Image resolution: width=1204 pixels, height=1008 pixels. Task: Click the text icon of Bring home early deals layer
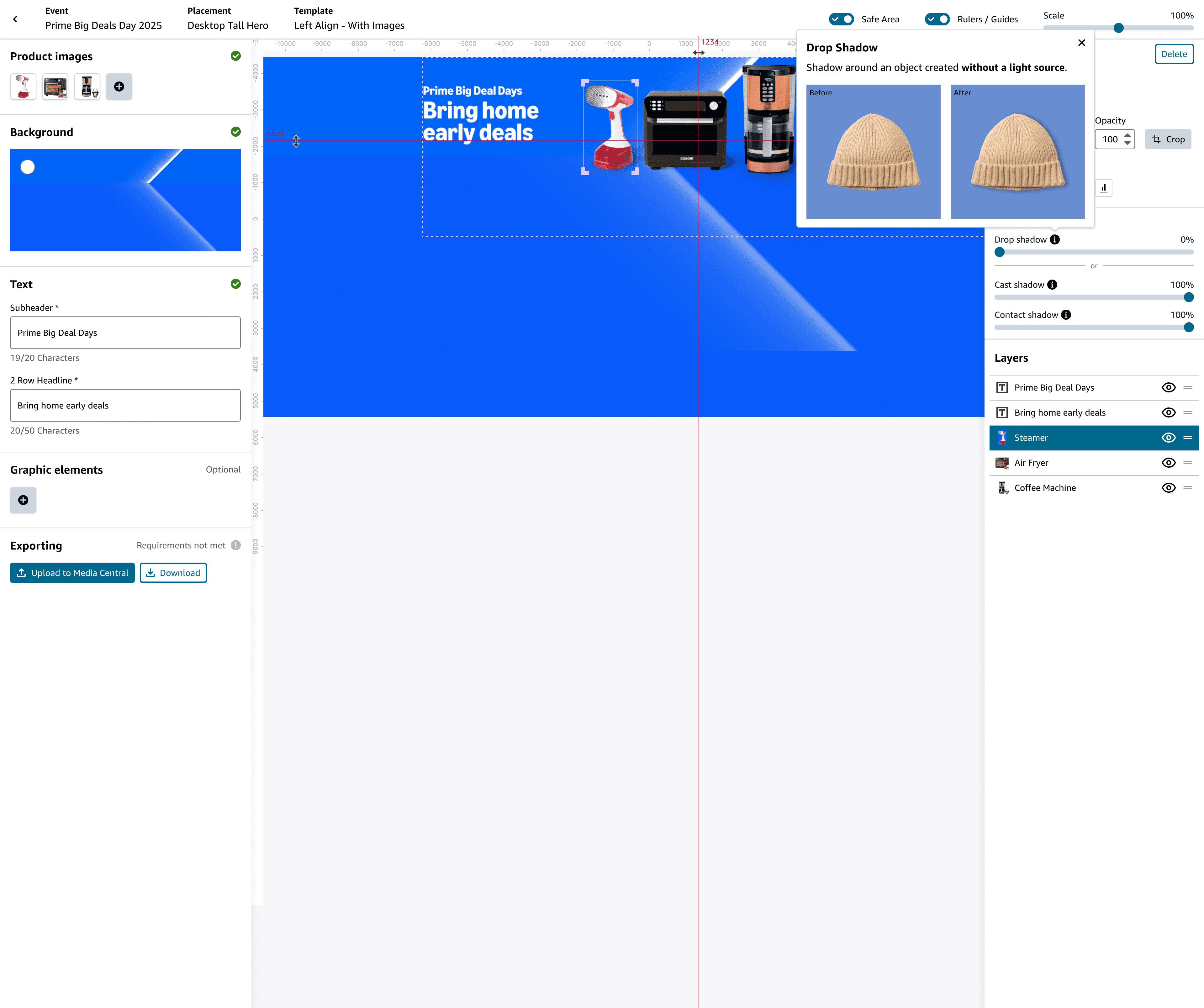click(x=1002, y=412)
